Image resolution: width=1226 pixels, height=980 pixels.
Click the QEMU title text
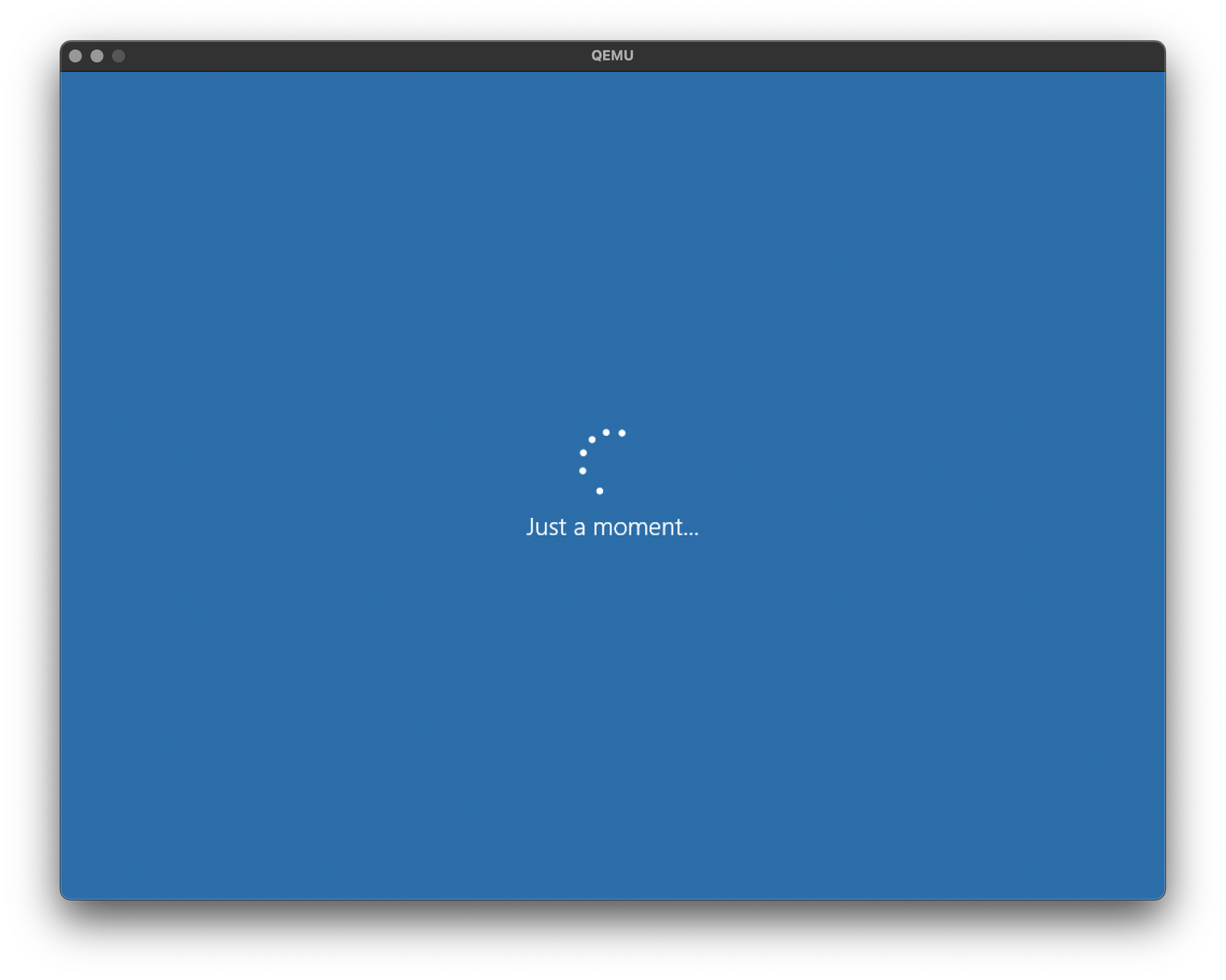coord(612,56)
